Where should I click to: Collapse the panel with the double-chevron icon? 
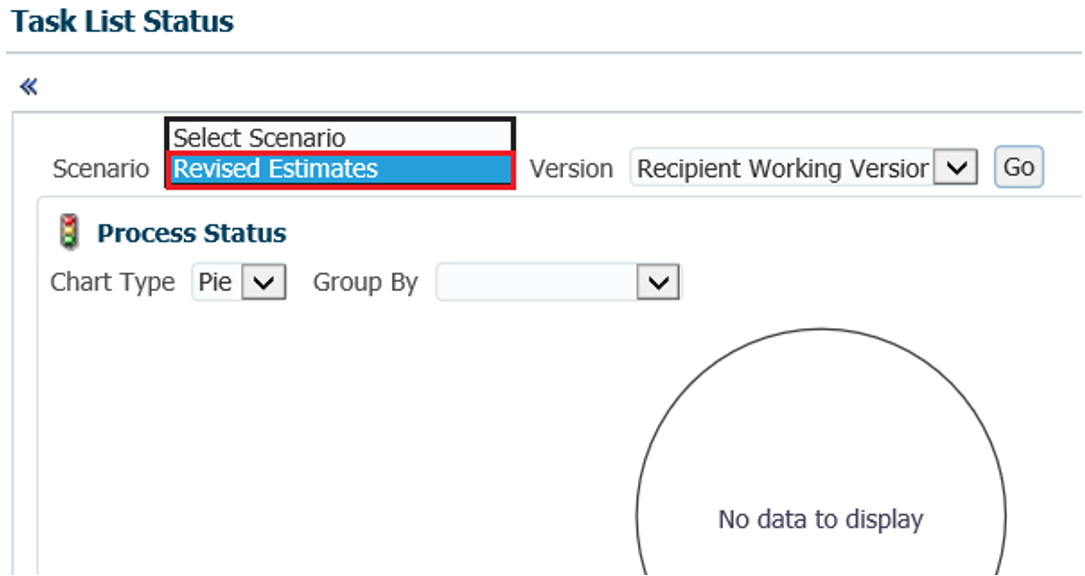click(28, 87)
